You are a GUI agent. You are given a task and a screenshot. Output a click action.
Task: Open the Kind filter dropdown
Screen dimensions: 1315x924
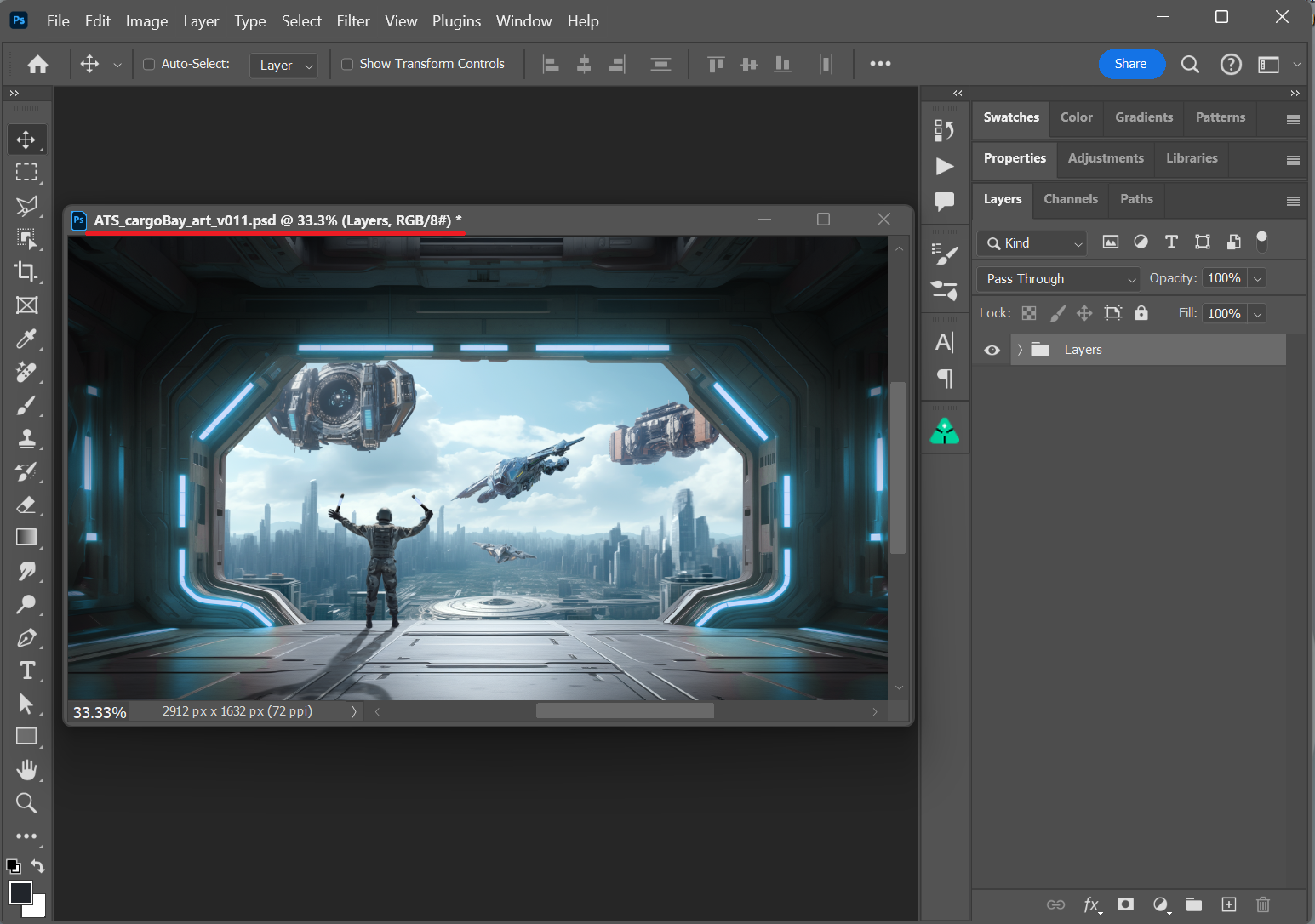tap(1033, 243)
